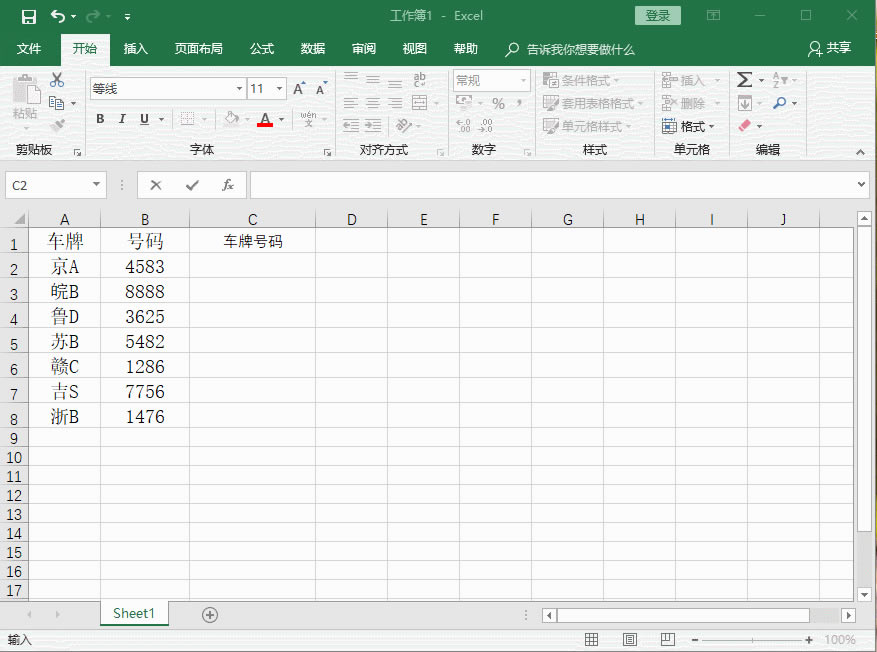Toggle Bold formatting
877x652 pixels.
point(100,119)
